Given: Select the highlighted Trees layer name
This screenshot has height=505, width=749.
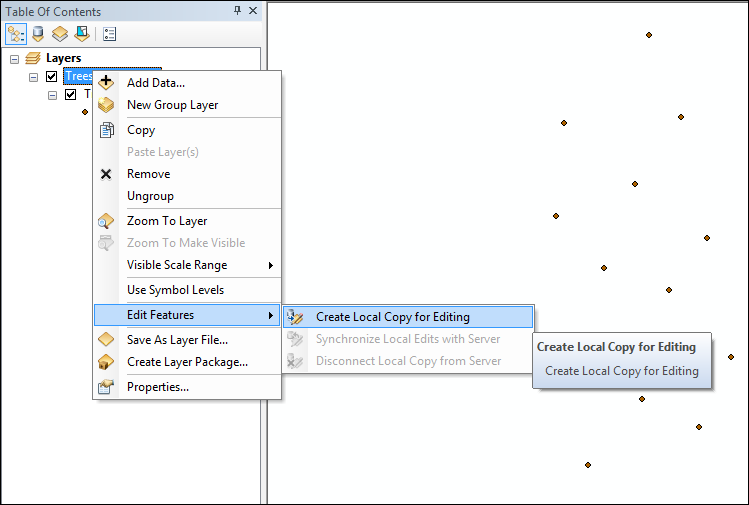Looking at the screenshot, I should point(78,76).
